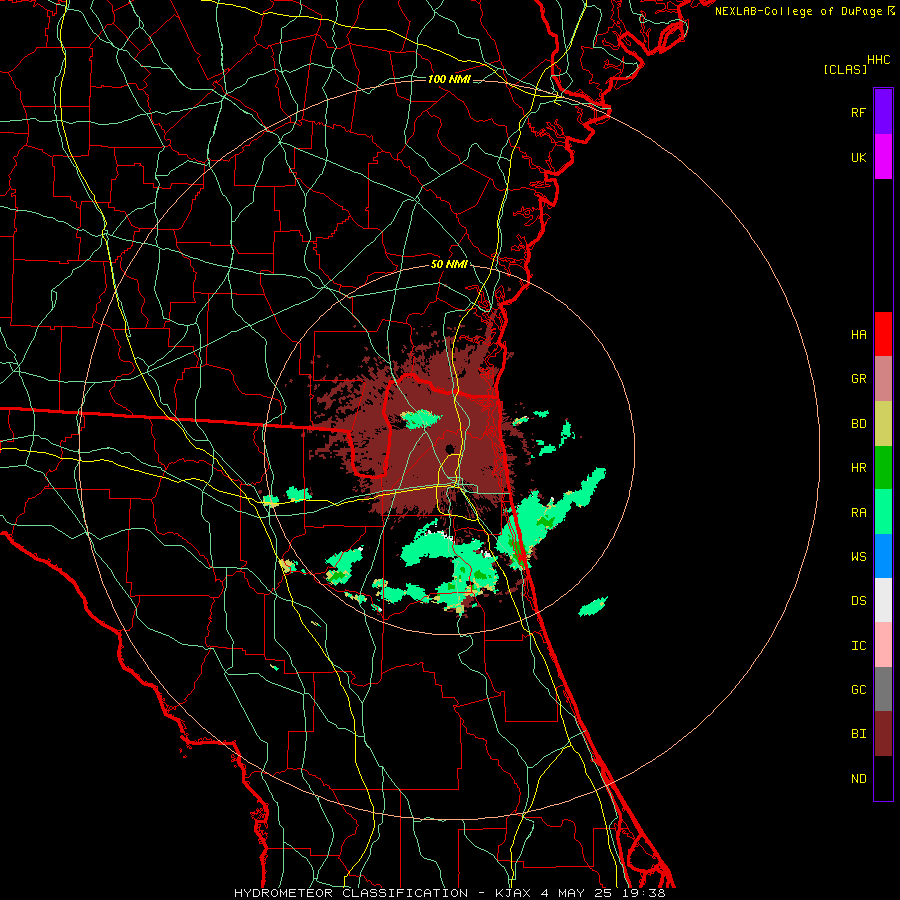Pick the DS white legend swatch
This screenshot has width=900, height=900.
(883, 600)
